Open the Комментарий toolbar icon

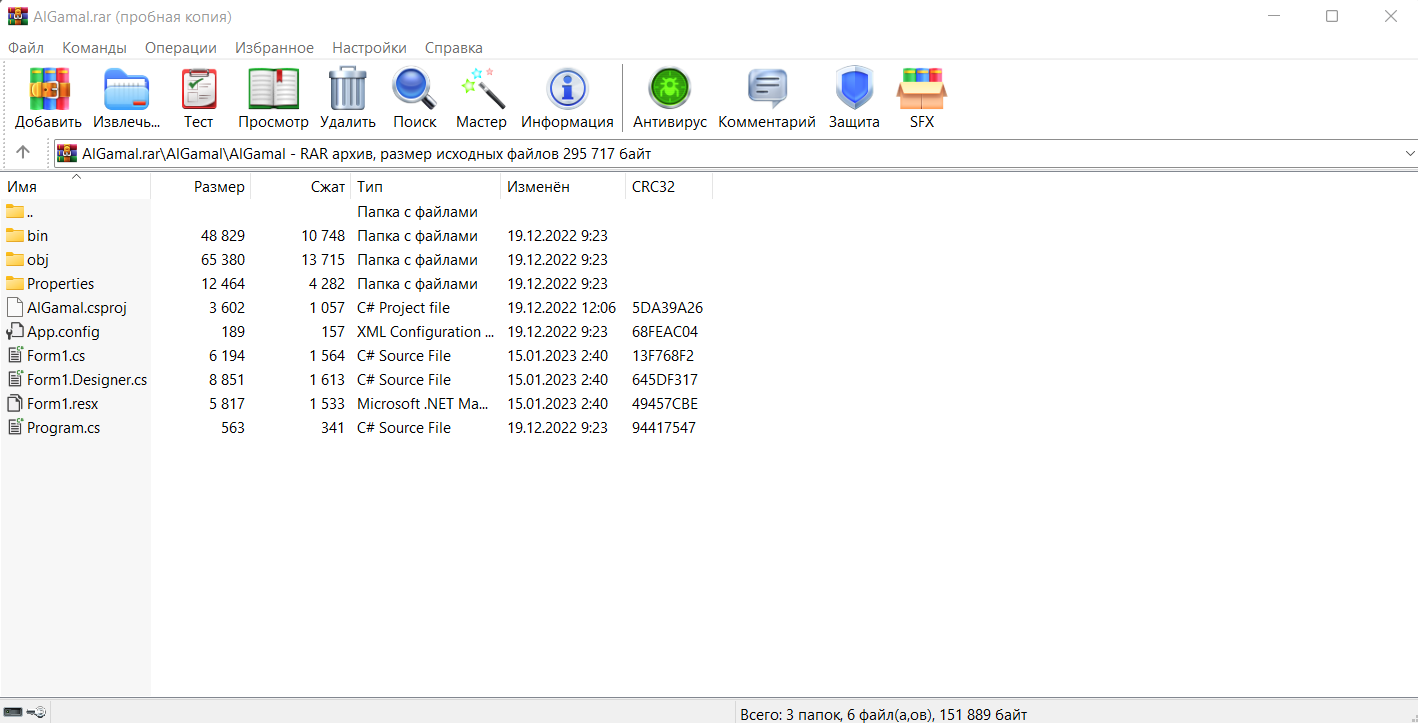pyautogui.click(x=766, y=90)
